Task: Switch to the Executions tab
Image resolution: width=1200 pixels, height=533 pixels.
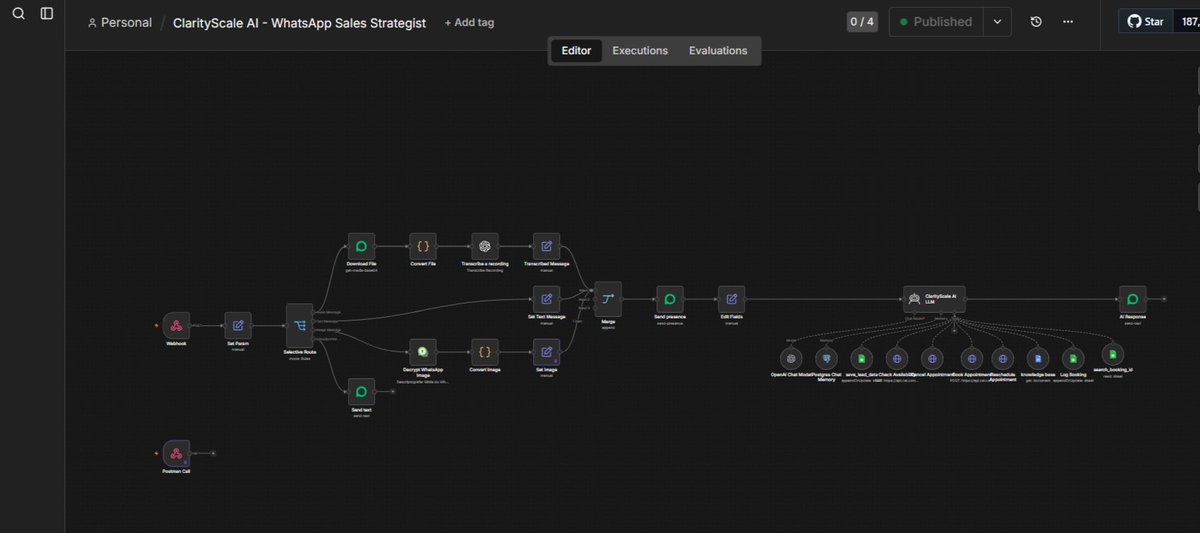Action: tap(640, 50)
